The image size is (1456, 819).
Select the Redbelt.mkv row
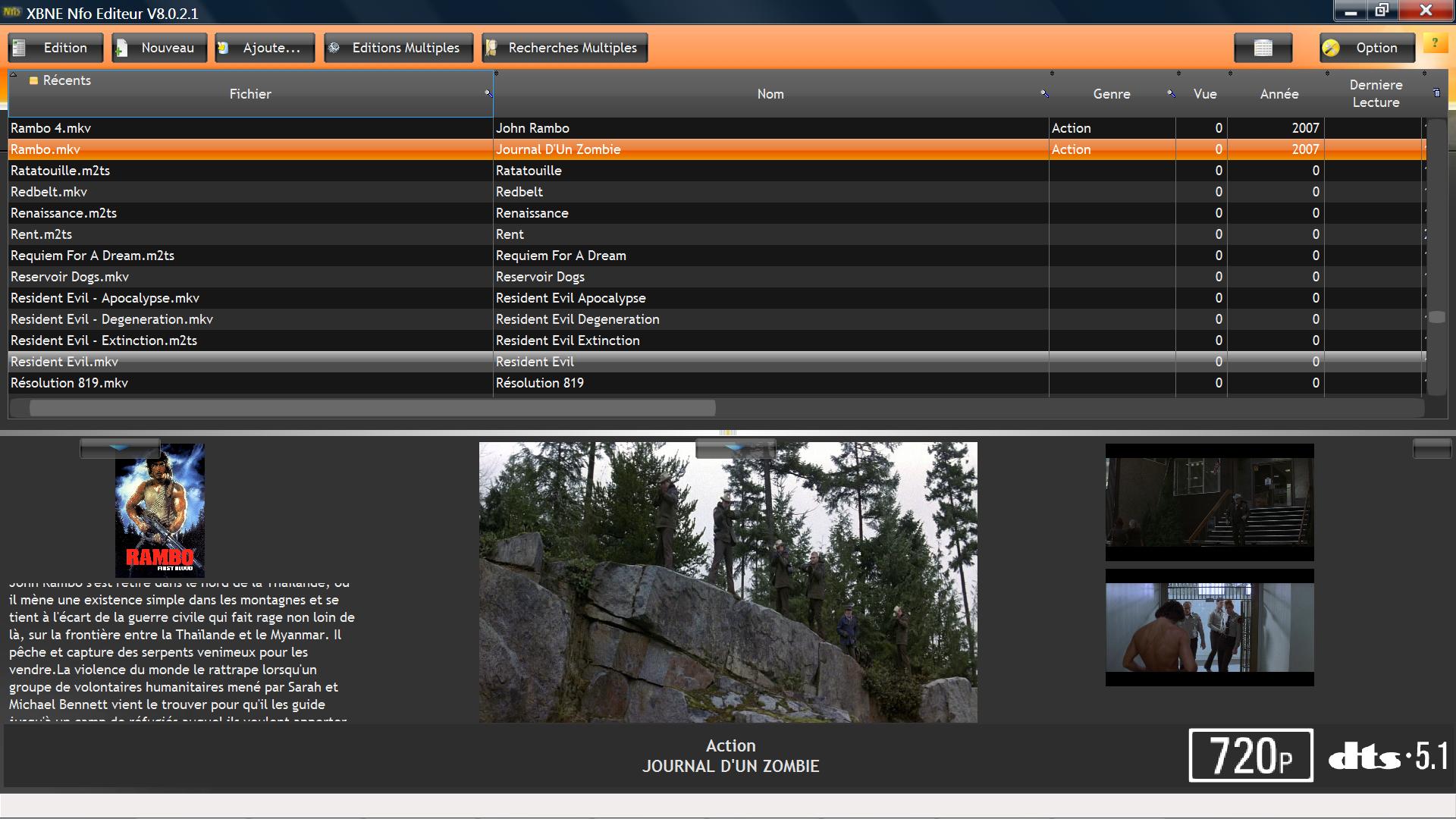tap(717, 192)
